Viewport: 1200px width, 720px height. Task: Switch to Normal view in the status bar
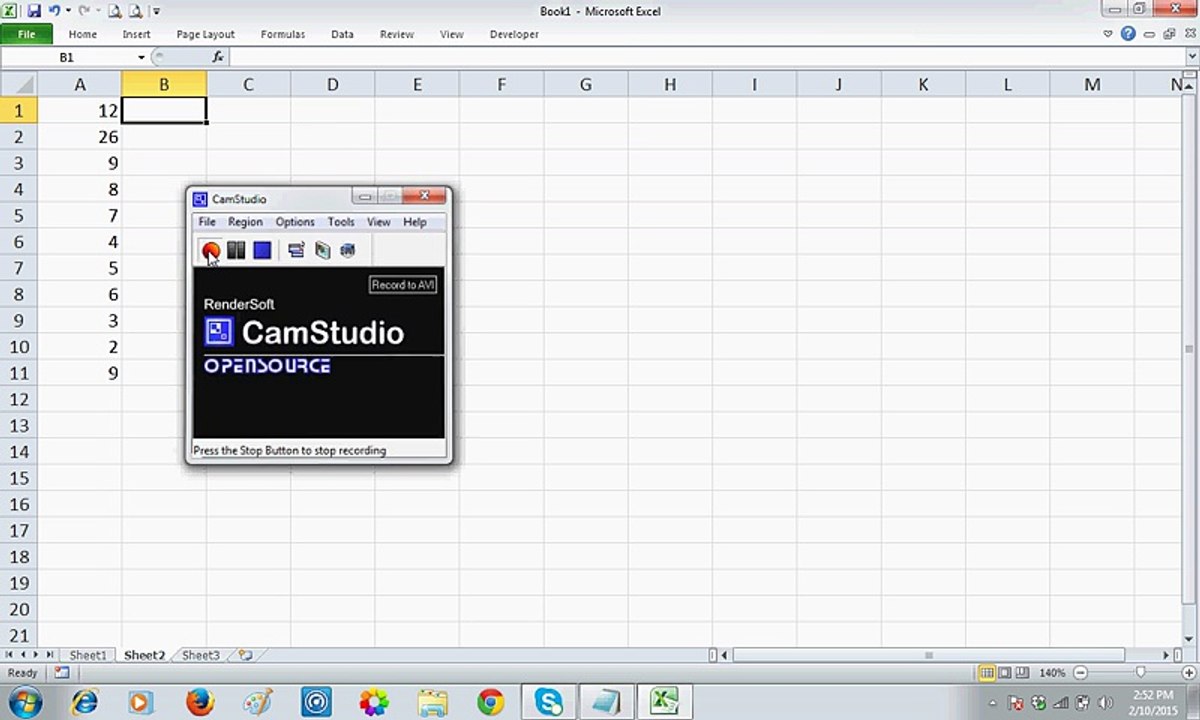[x=987, y=673]
